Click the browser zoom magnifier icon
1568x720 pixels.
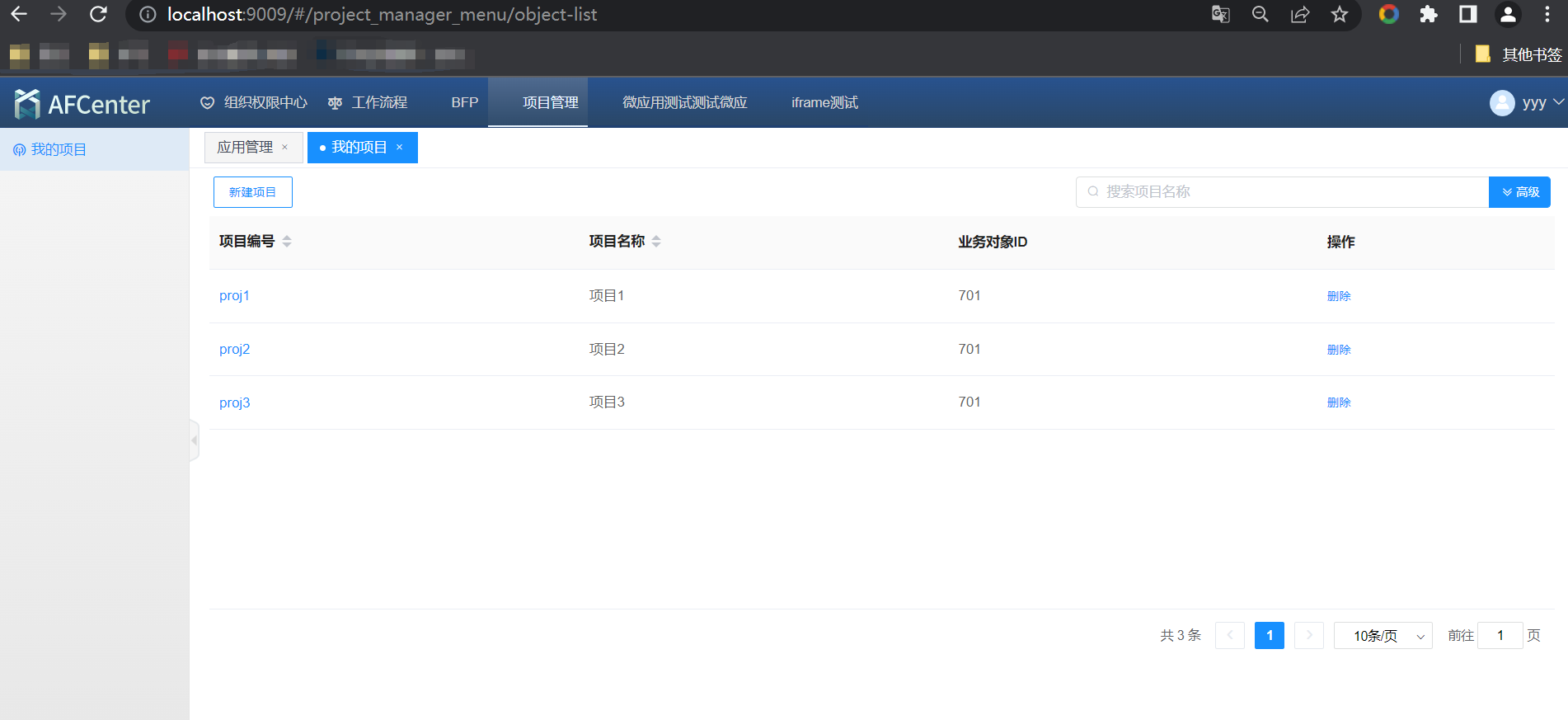click(x=1261, y=14)
